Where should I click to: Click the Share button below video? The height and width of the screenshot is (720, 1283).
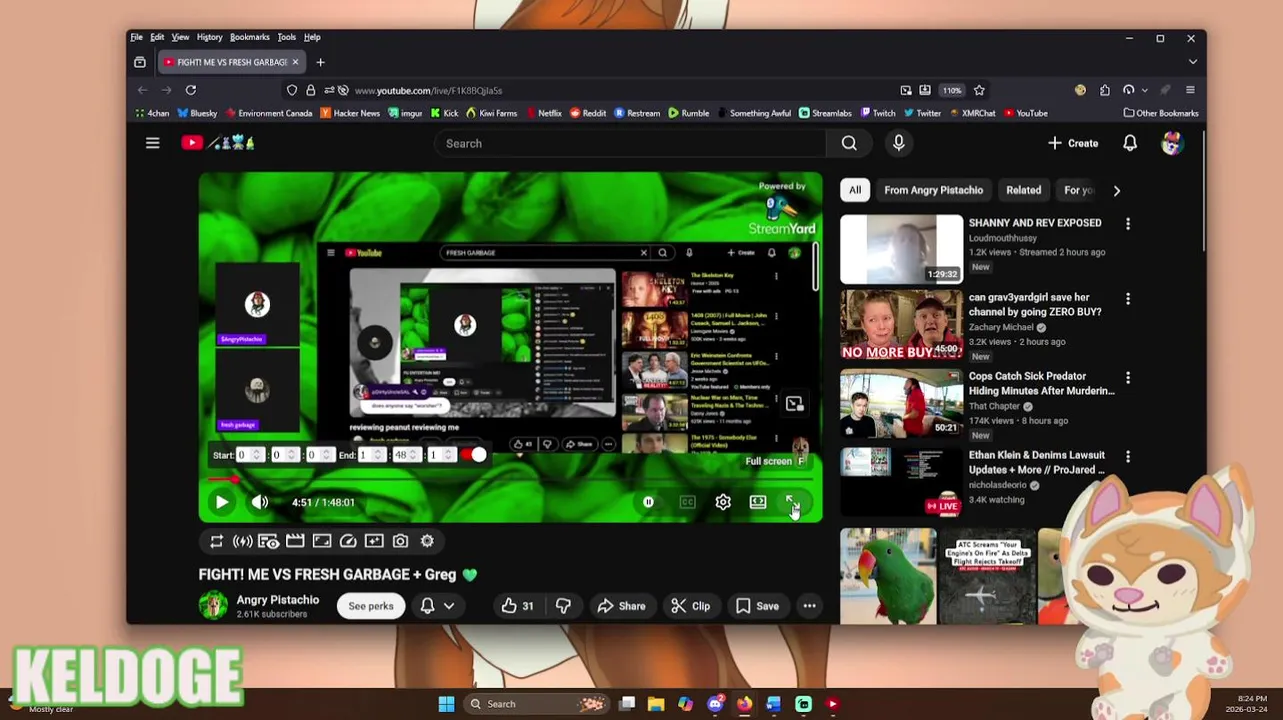pos(621,606)
